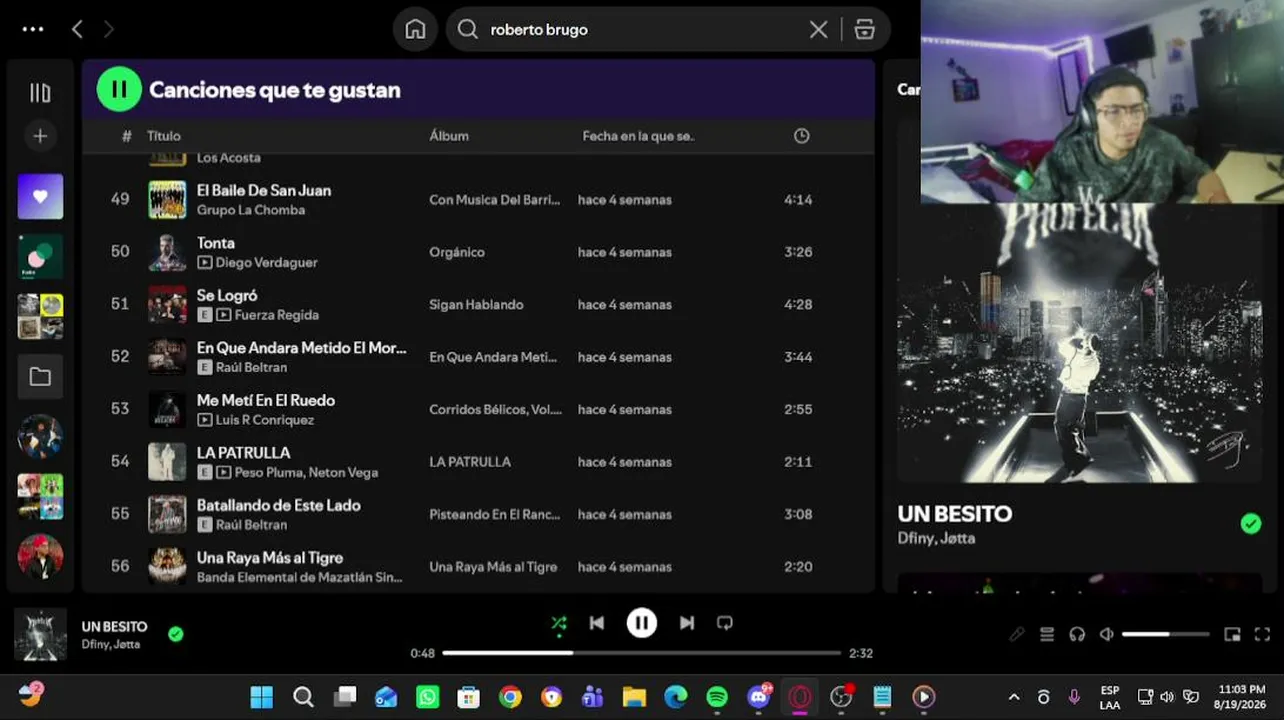Open Discord from the taskbar
The image size is (1284, 720).
759,697
